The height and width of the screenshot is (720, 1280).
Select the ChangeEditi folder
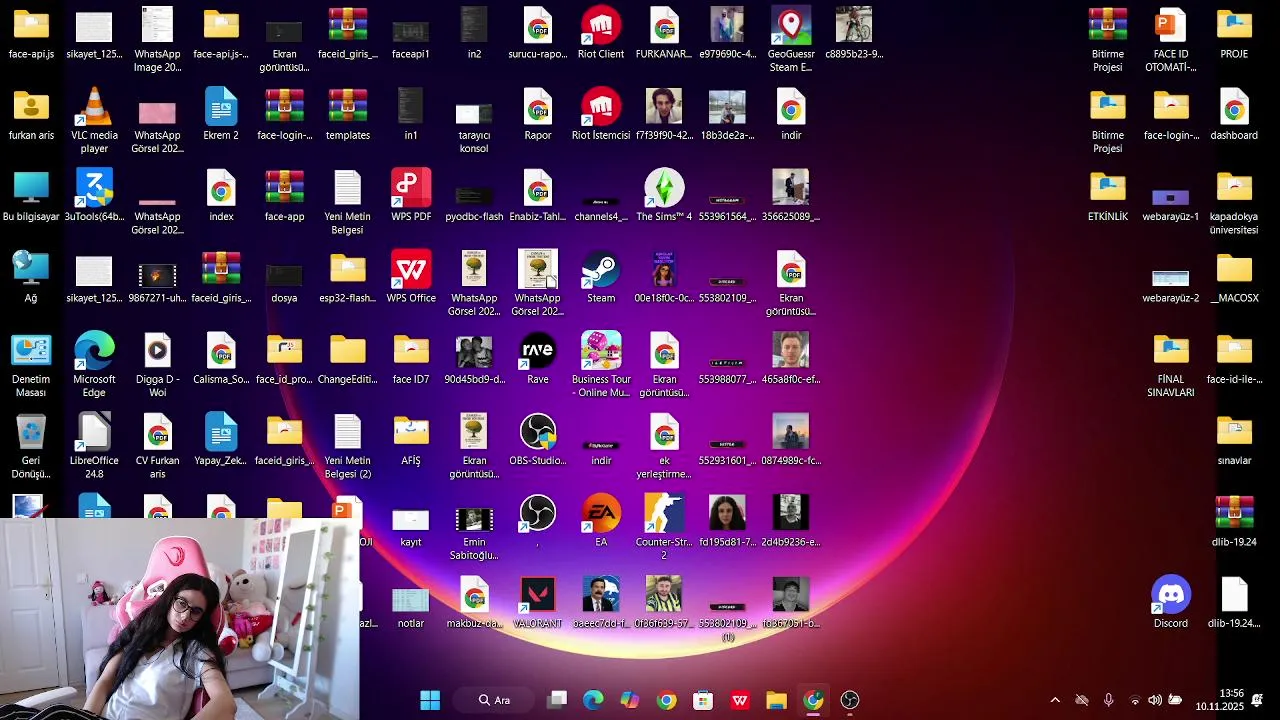pos(348,358)
